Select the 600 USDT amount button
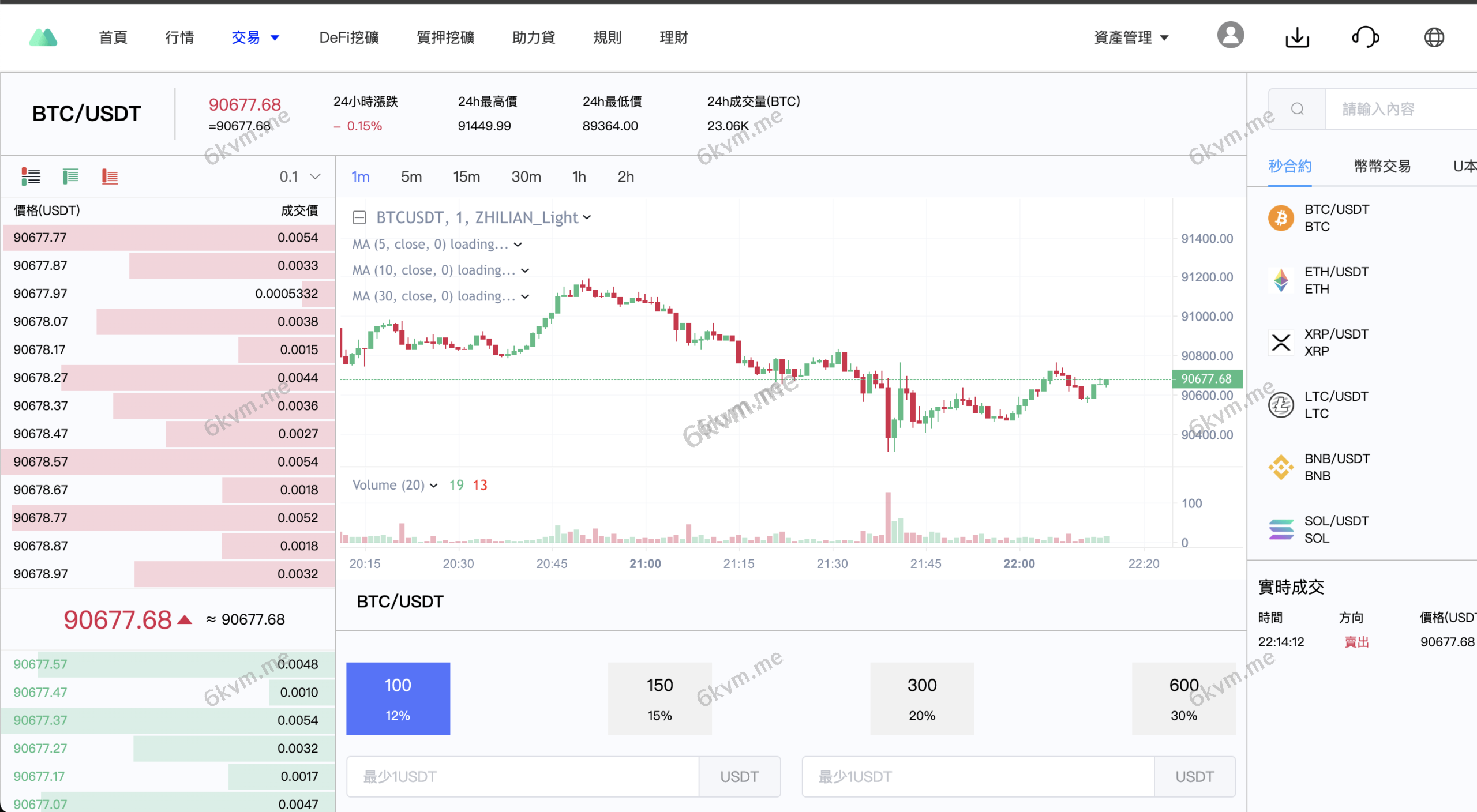 click(1183, 698)
